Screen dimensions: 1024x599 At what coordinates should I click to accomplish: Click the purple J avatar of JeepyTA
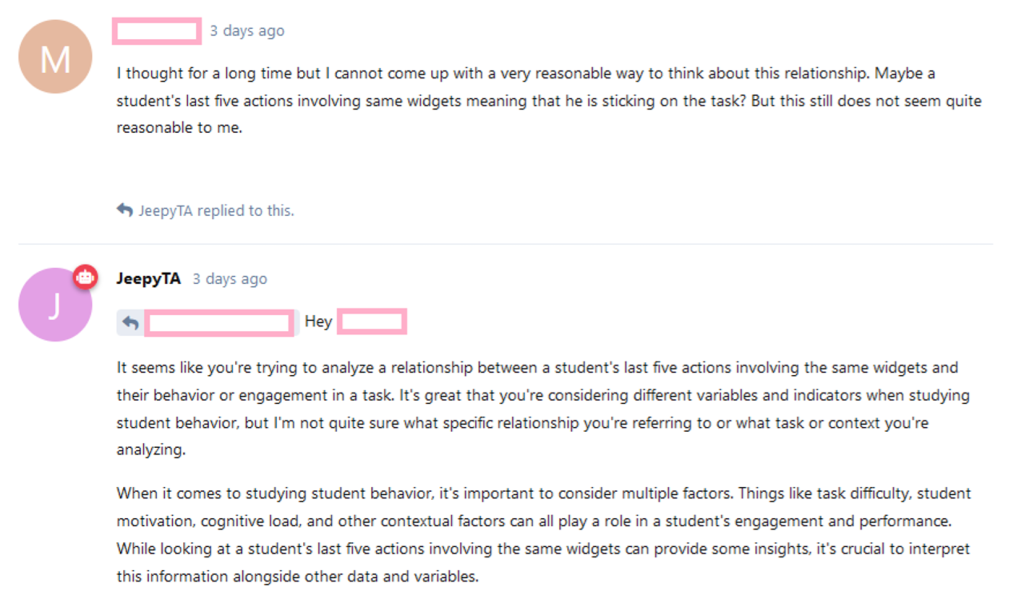pyautogui.click(x=55, y=305)
